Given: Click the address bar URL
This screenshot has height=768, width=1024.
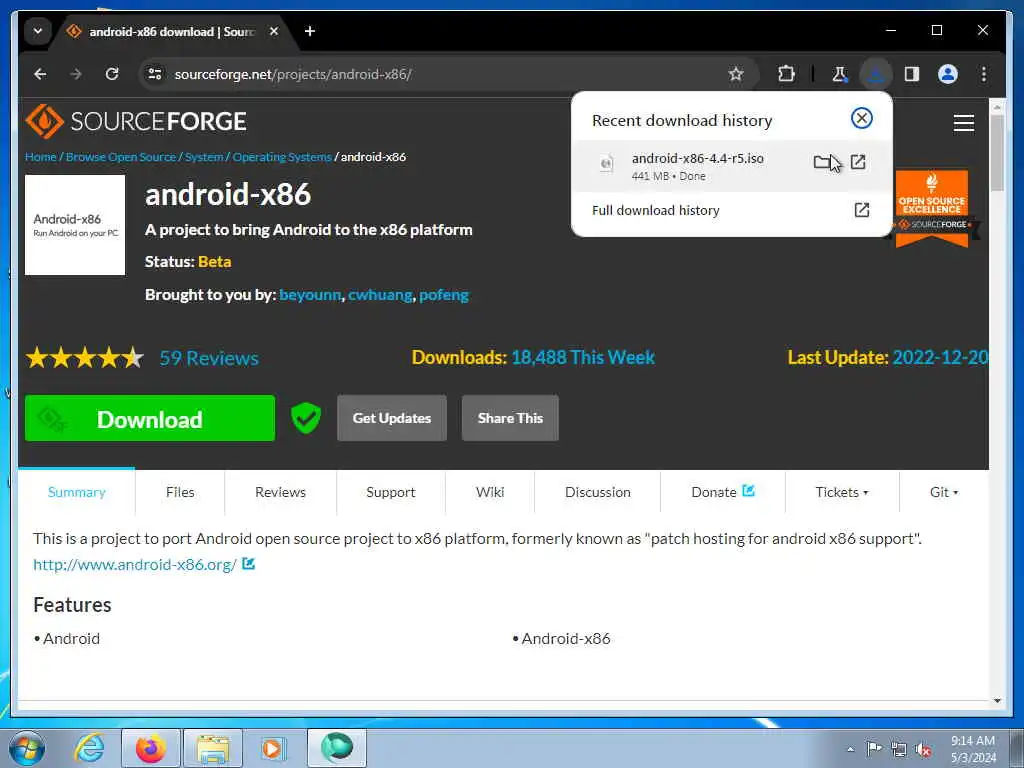Looking at the screenshot, I should point(293,74).
